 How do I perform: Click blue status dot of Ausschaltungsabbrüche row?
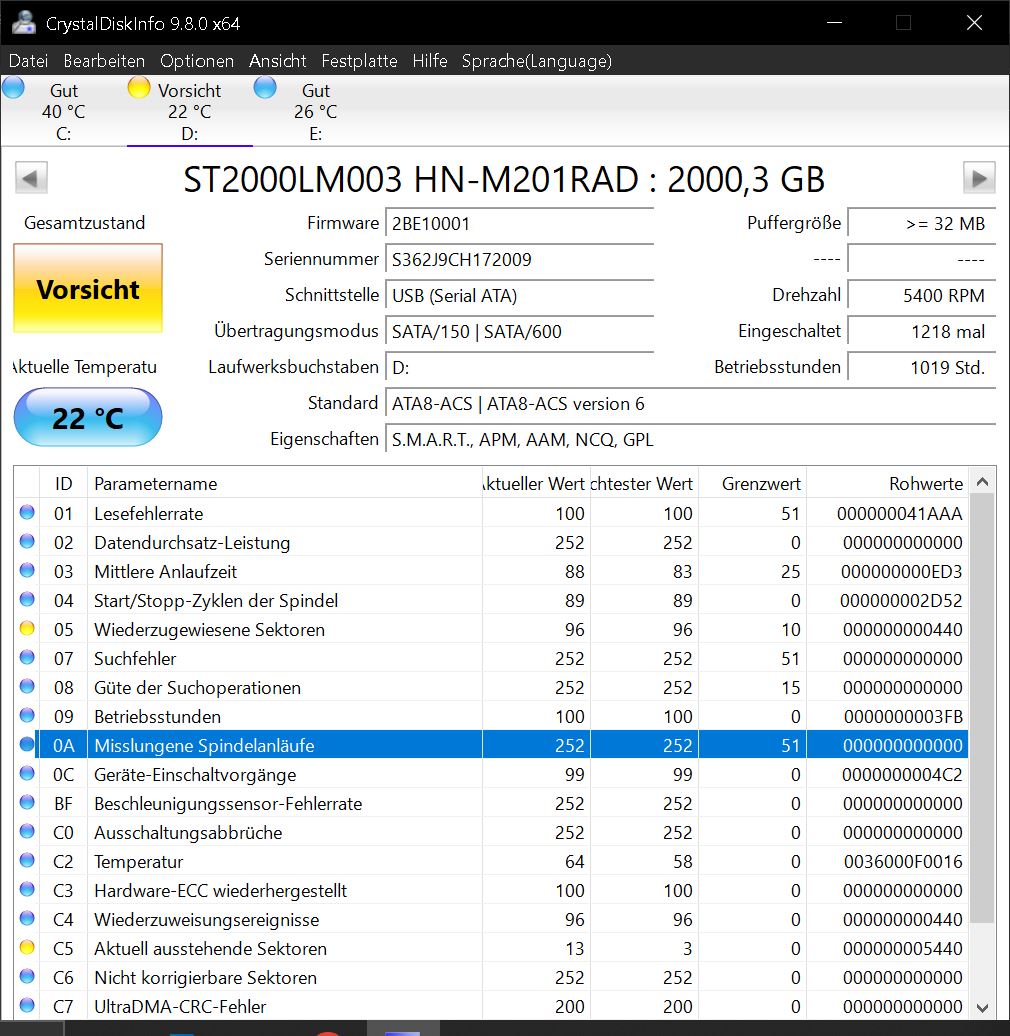(x=27, y=831)
